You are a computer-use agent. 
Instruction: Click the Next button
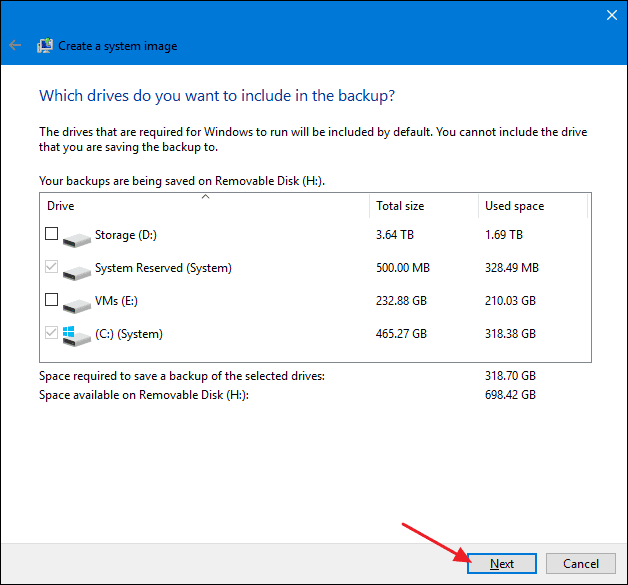point(502,563)
